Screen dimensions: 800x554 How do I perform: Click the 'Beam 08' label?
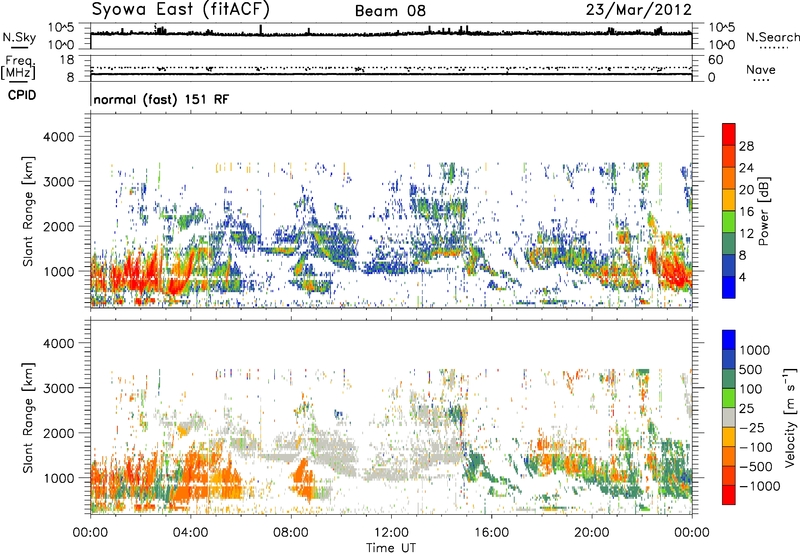[390, 11]
